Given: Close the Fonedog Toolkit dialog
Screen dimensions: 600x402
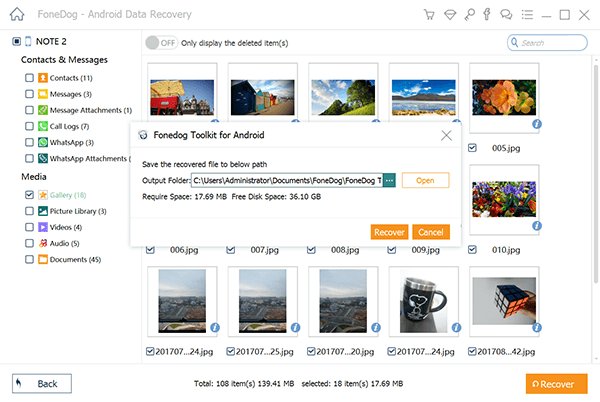Looking at the screenshot, I should (446, 135).
